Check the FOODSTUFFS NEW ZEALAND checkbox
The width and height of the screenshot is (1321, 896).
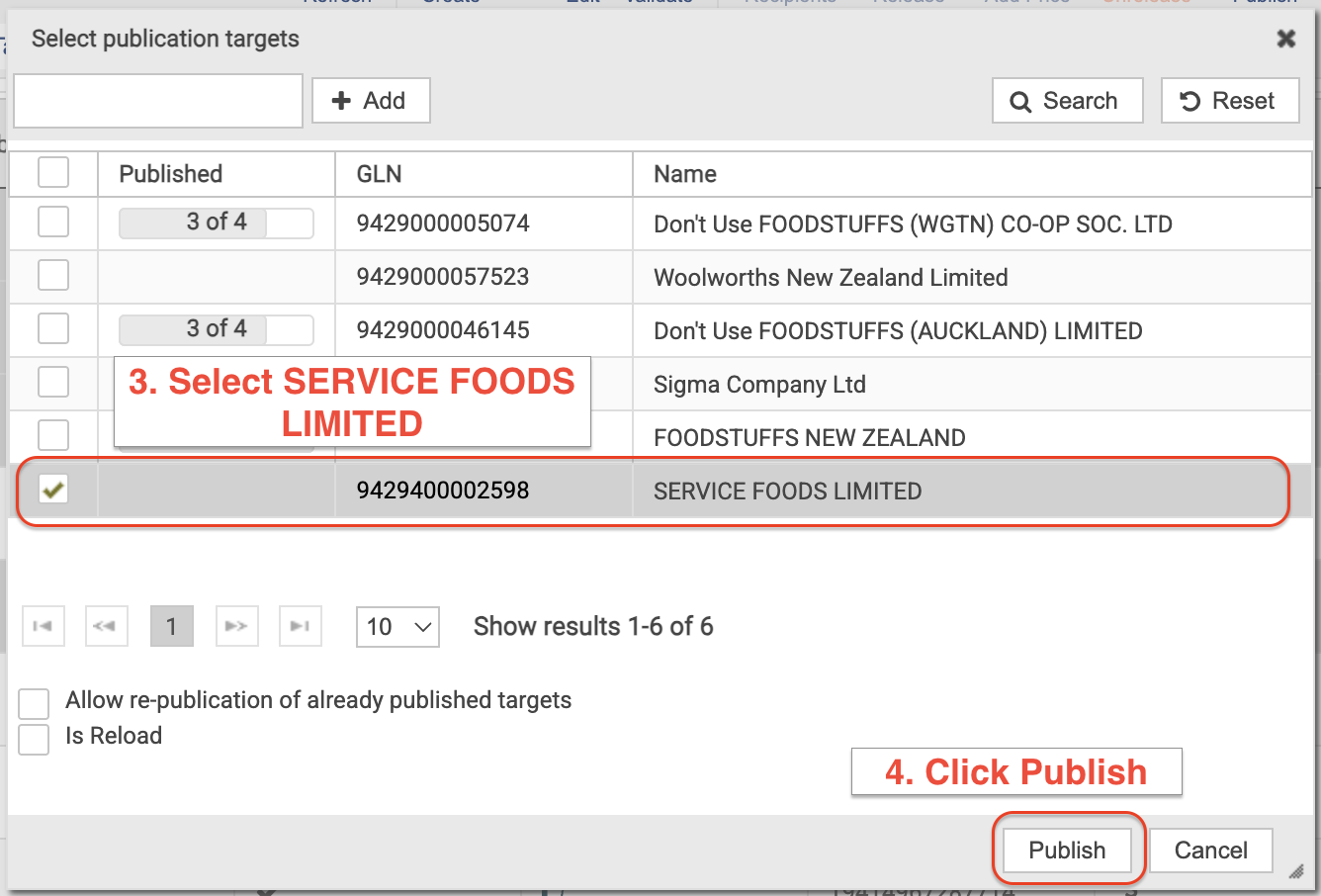coord(53,435)
